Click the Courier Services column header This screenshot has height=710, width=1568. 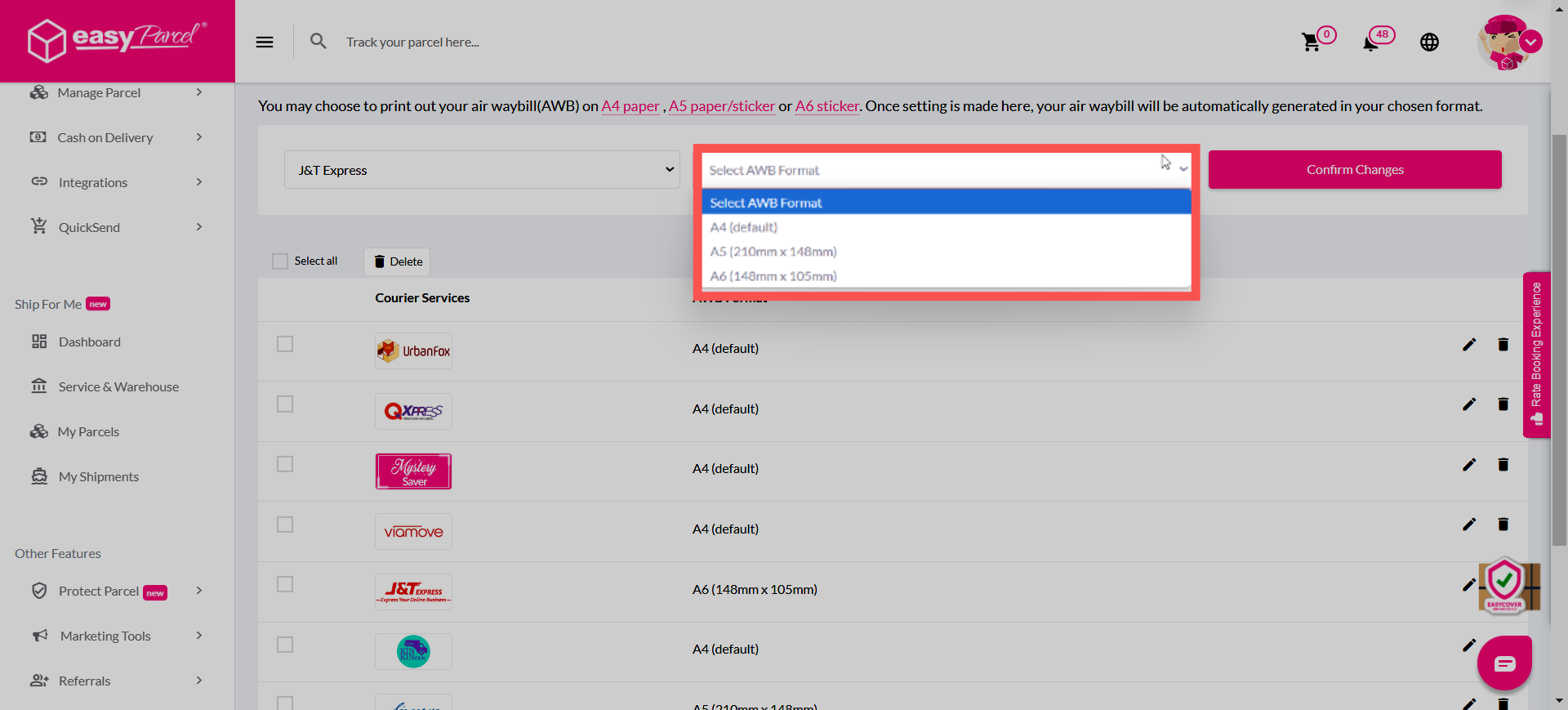click(422, 298)
